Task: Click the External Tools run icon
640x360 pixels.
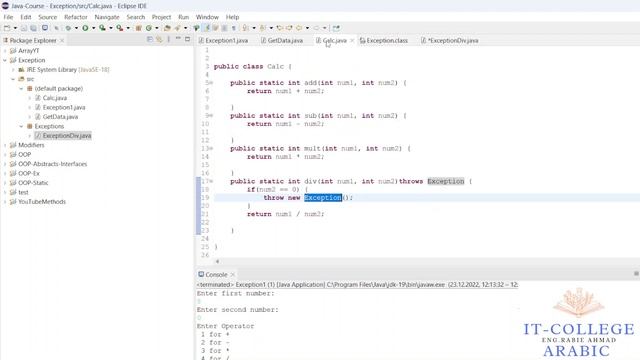Action: point(119,28)
